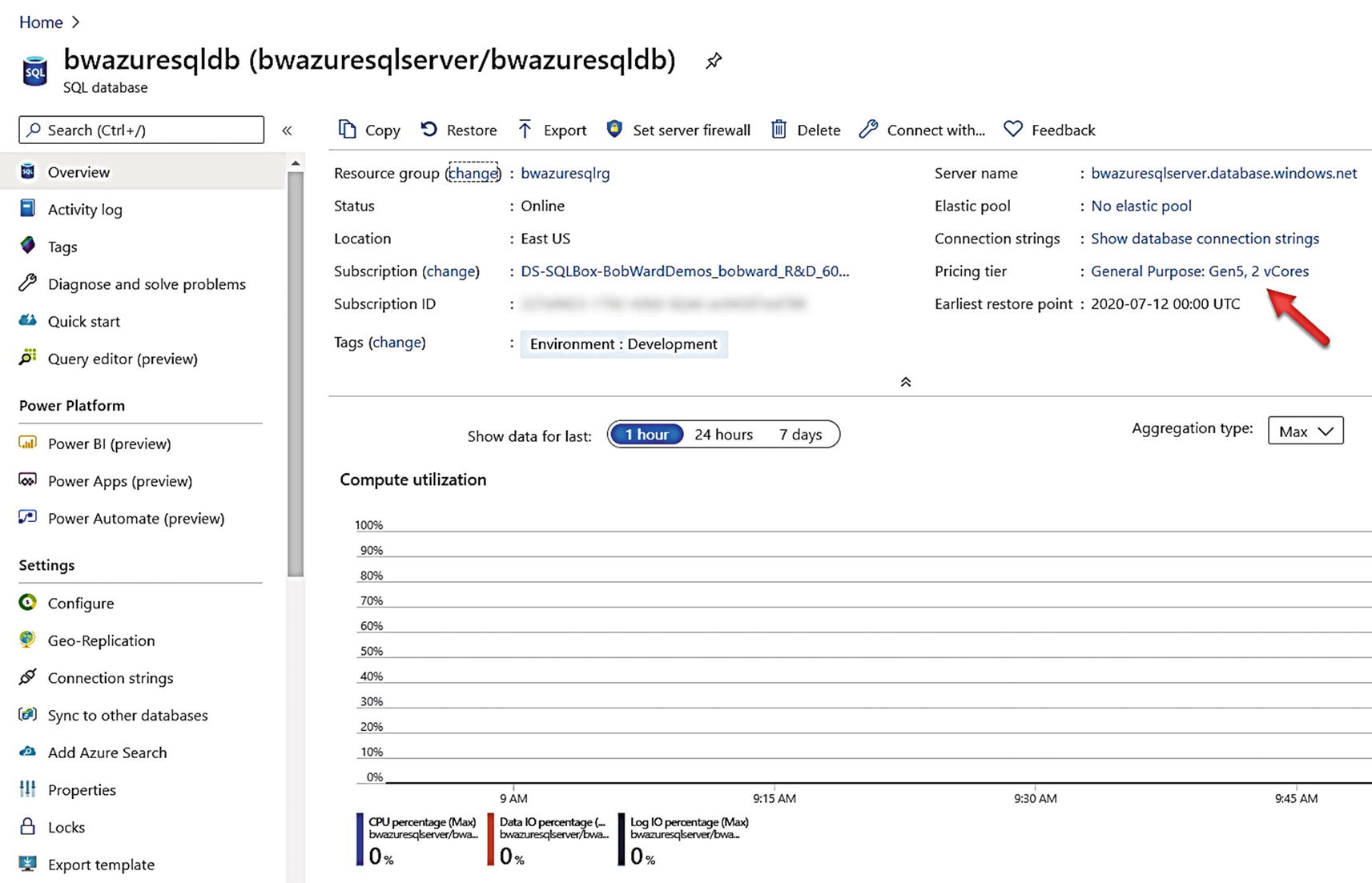Screen dimensions: 1372x883
Task: Click the Add Azure Search icon
Action: [28, 752]
